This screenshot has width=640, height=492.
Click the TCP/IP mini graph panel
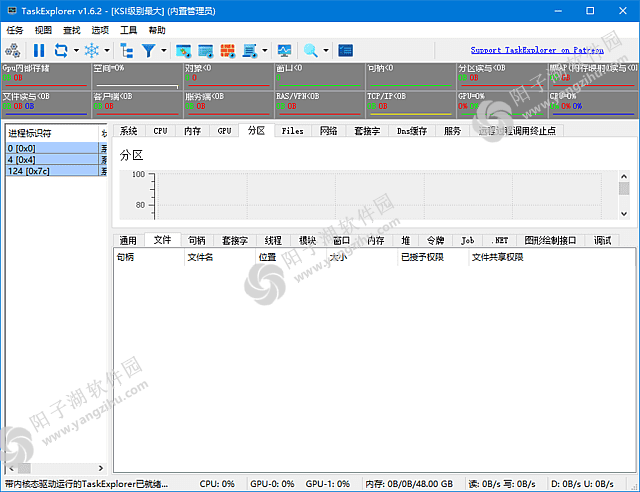click(410, 104)
